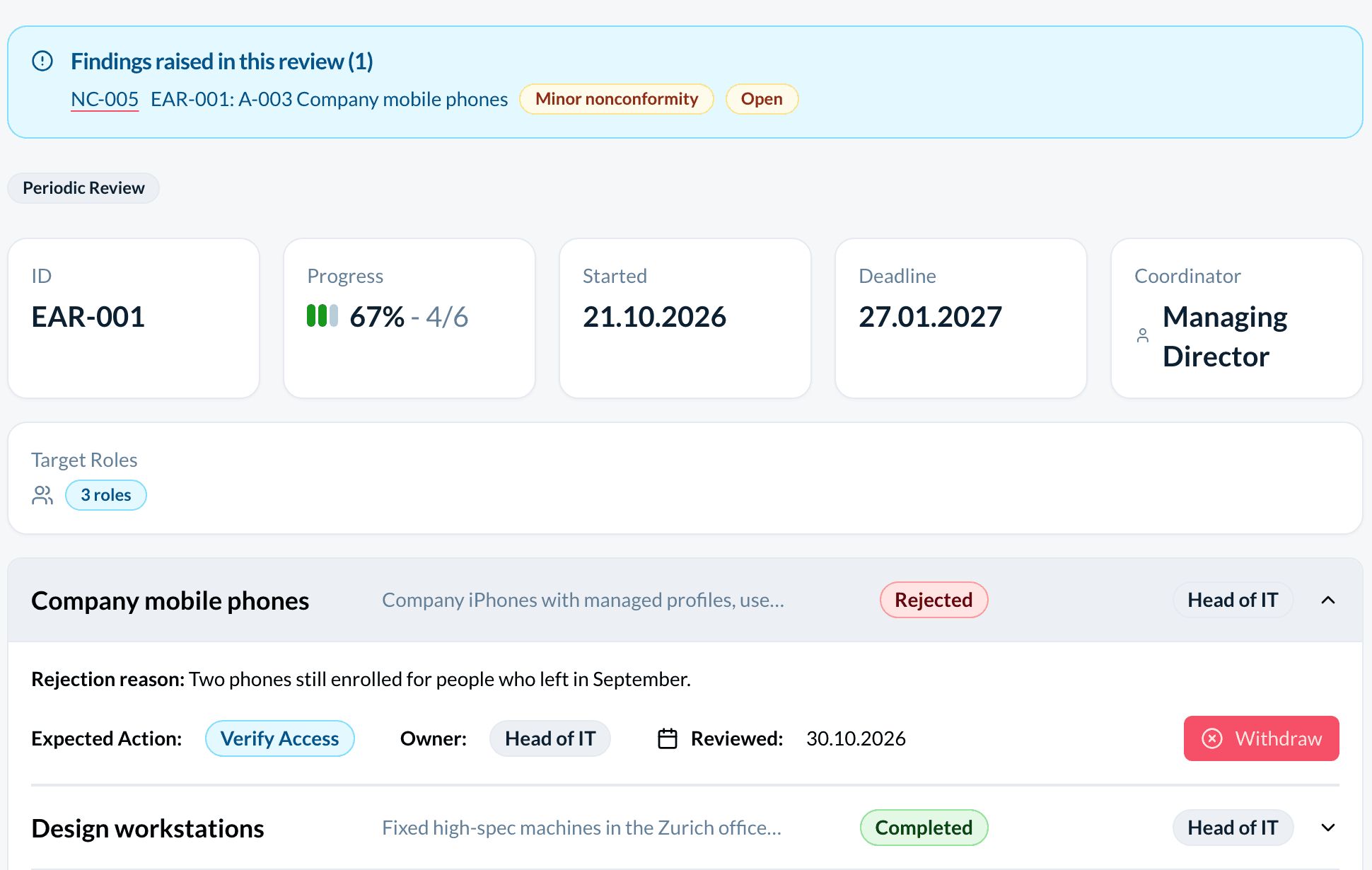Screen dimensions: 1372x870
Task: Click the coordinator person icon
Action: pyautogui.click(x=1142, y=336)
